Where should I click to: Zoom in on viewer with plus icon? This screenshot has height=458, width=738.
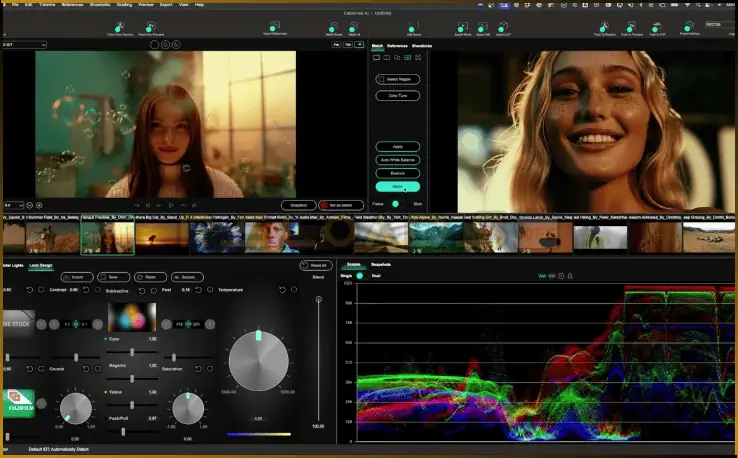[x=39, y=205]
